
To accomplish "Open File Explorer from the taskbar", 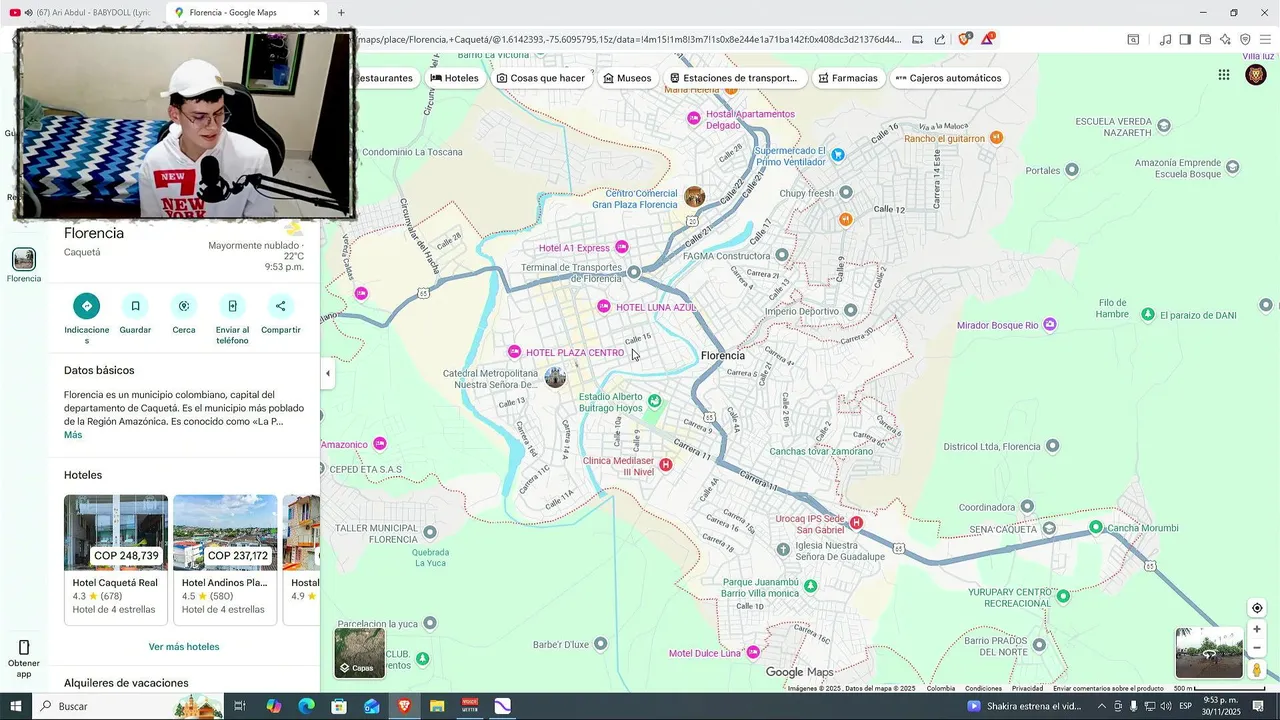I will click(437, 706).
